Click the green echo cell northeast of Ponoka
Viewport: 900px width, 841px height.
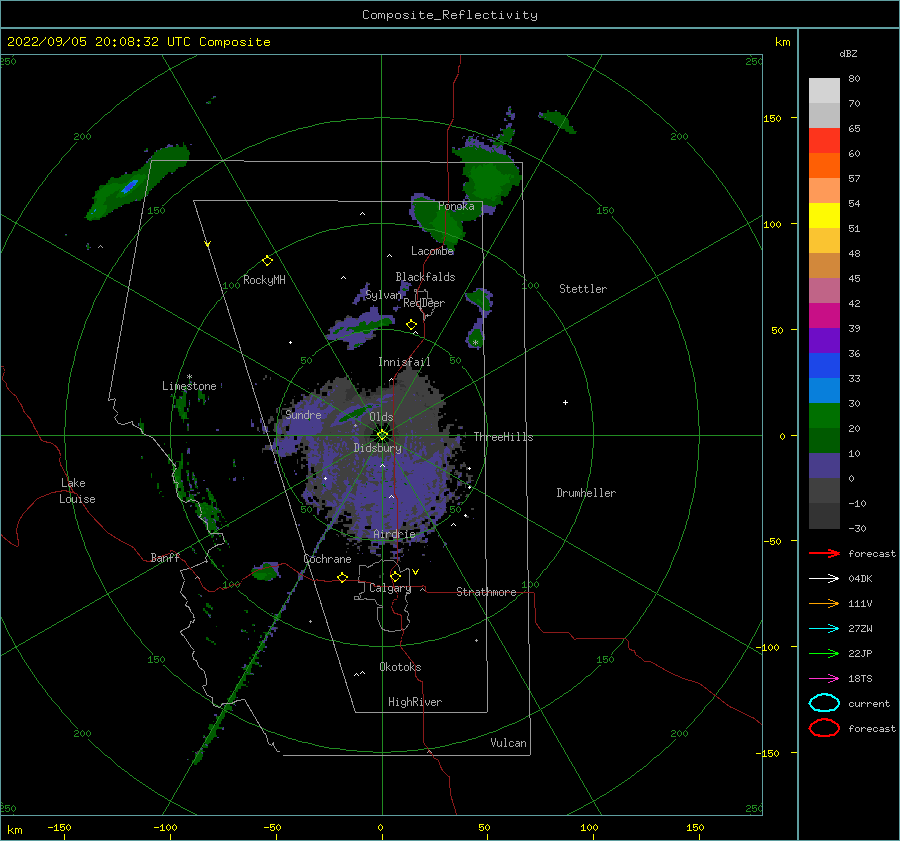click(490, 178)
